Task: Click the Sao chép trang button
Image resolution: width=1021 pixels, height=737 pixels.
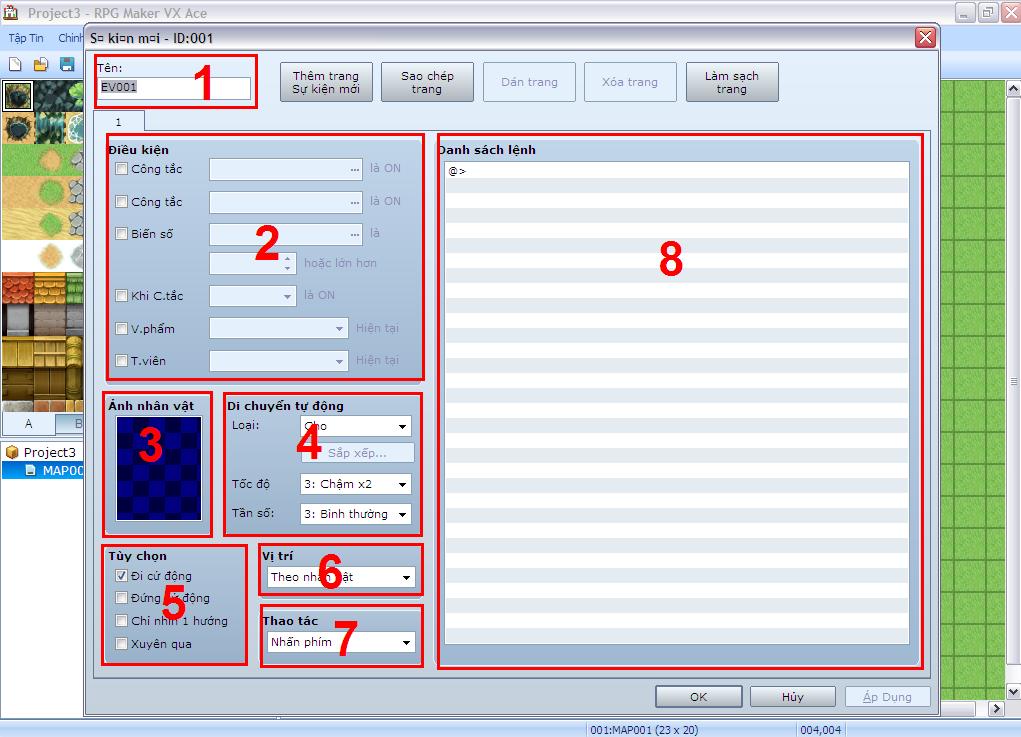Action: 427,82
